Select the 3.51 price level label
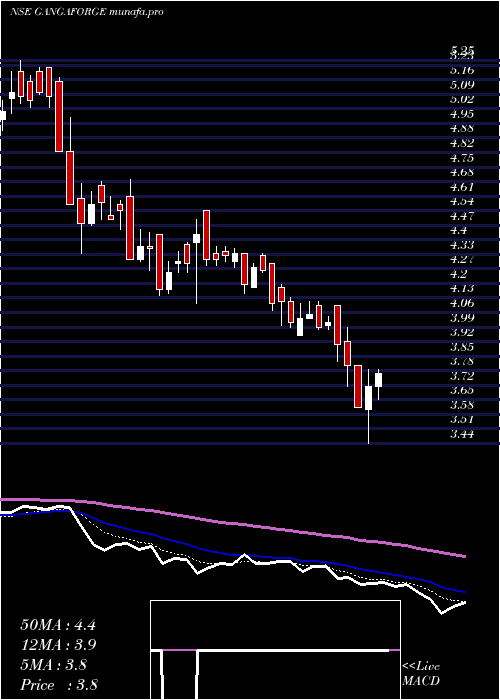The height and width of the screenshot is (700, 500). point(462,420)
